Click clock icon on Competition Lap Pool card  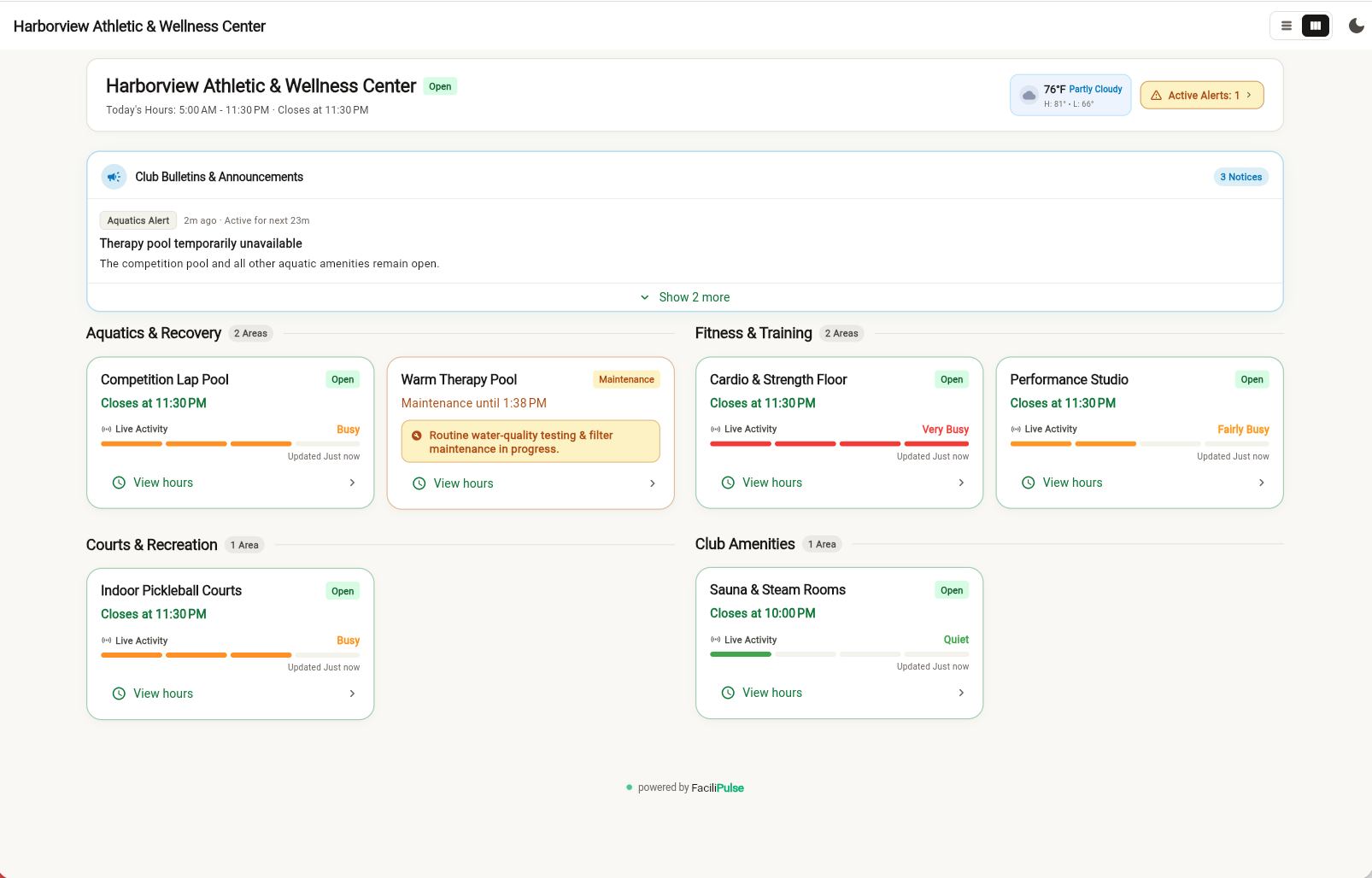[119, 483]
